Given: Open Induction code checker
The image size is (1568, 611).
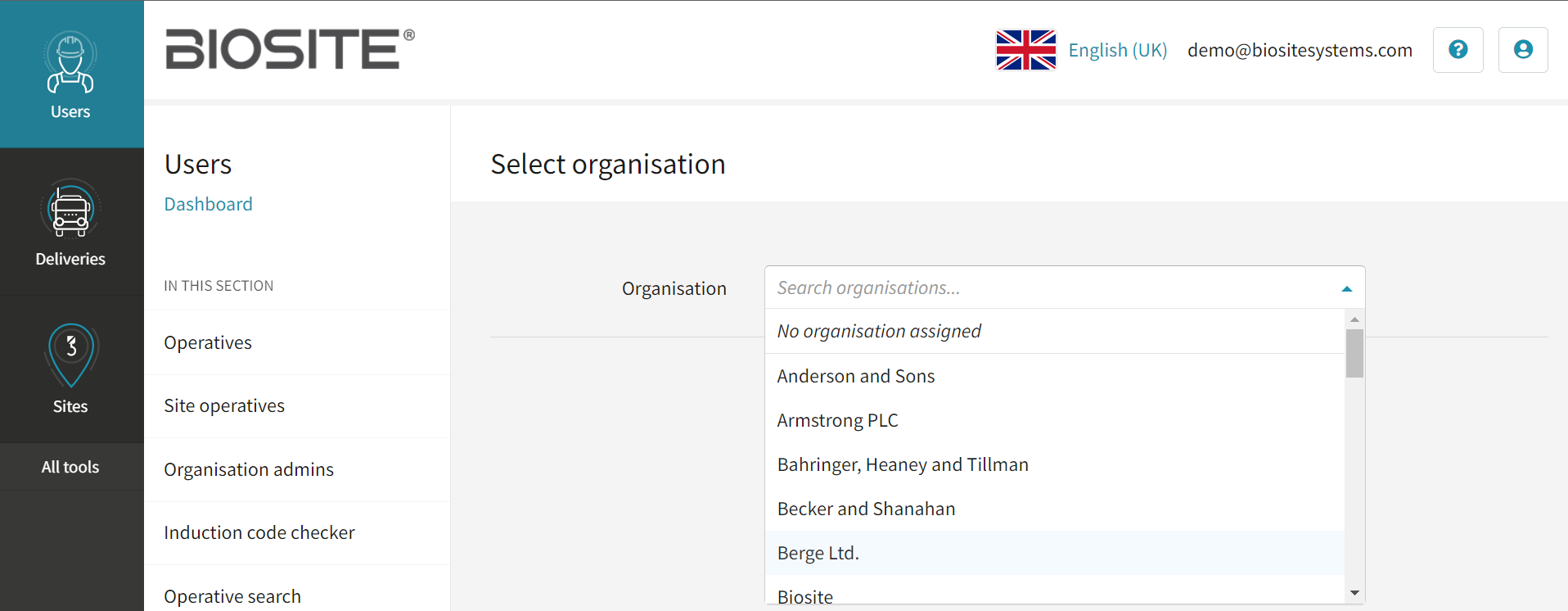Looking at the screenshot, I should pyautogui.click(x=297, y=533).
